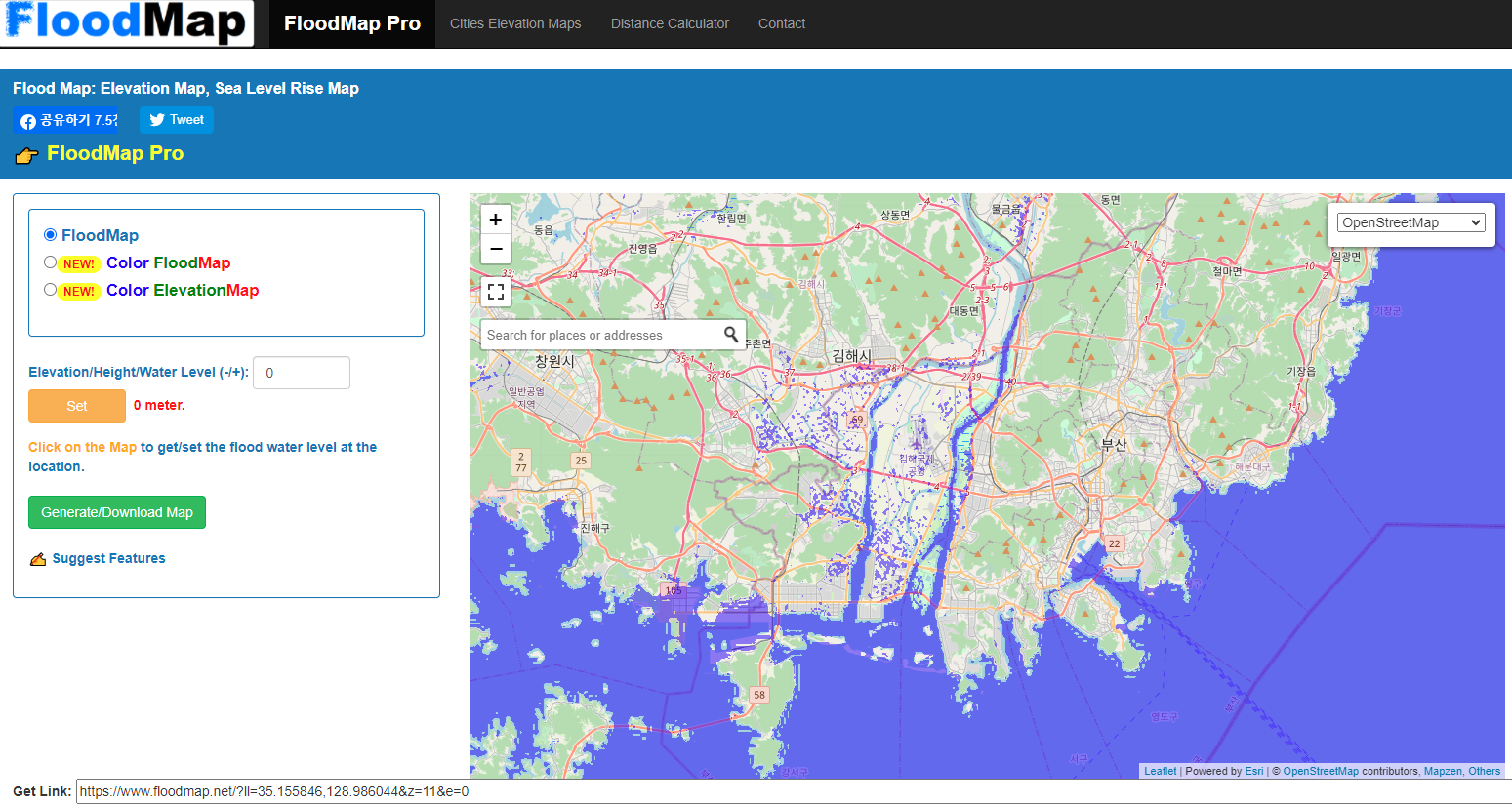This screenshot has width=1512, height=805.
Task: Open the Mapzen attribution link
Action: point(1442,771)
